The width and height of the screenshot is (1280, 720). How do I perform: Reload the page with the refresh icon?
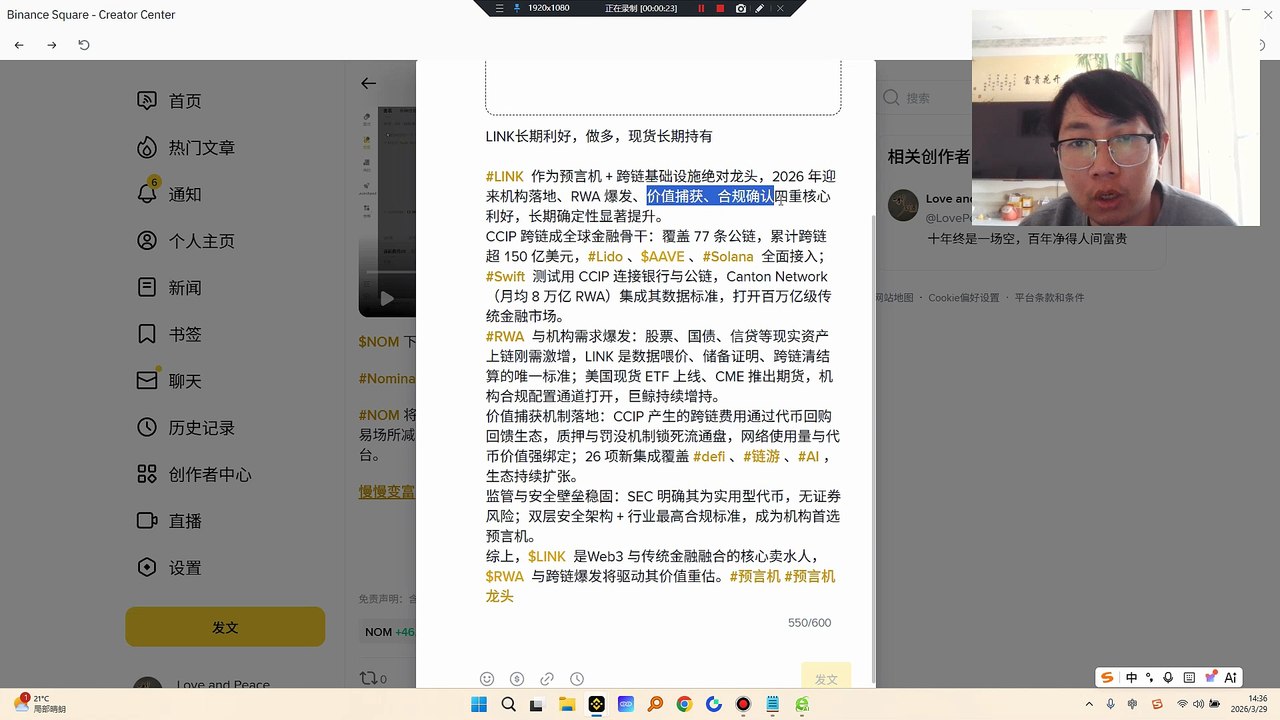[84, 45]
